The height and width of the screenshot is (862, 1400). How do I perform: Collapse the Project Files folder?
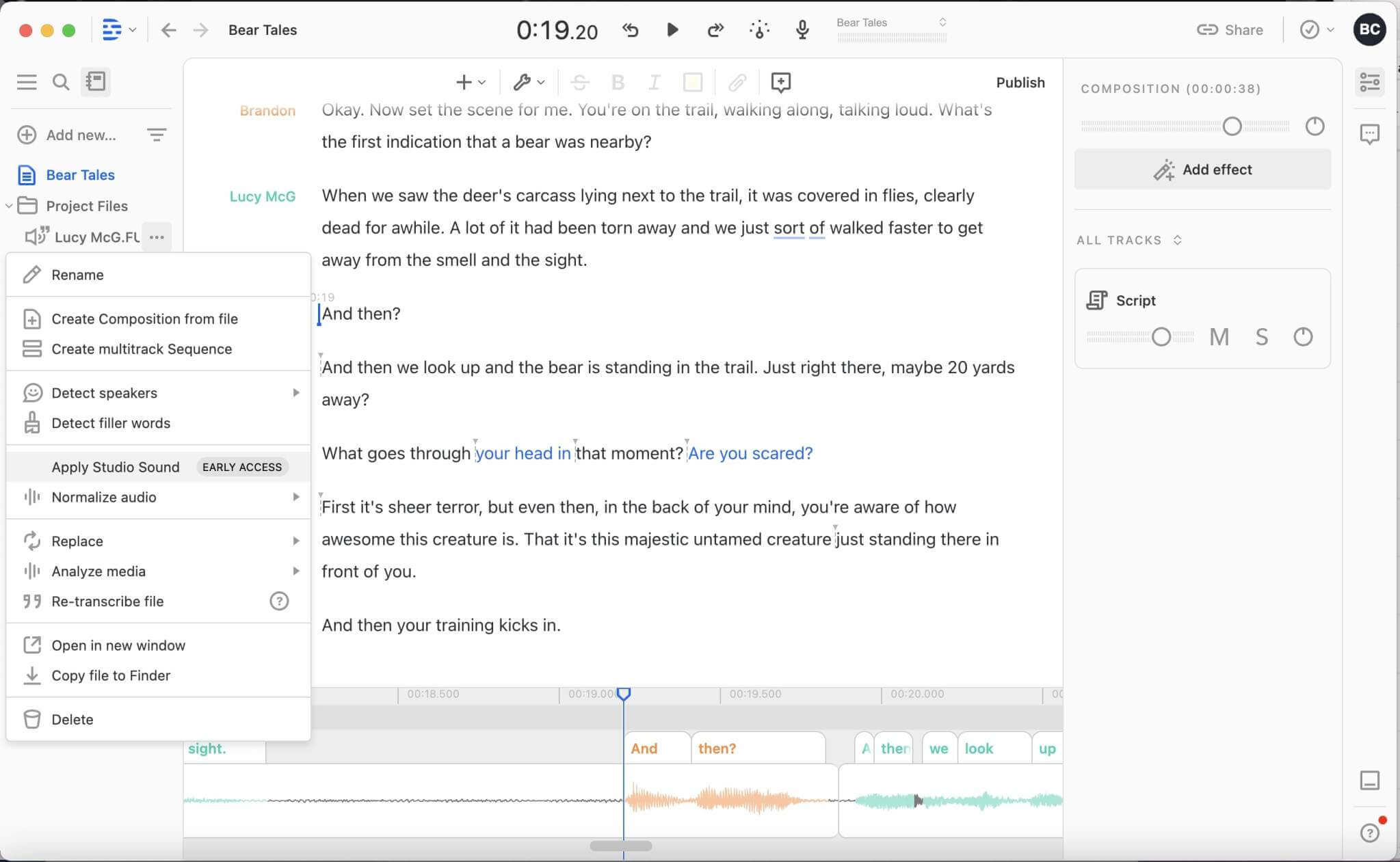point(10,206)
